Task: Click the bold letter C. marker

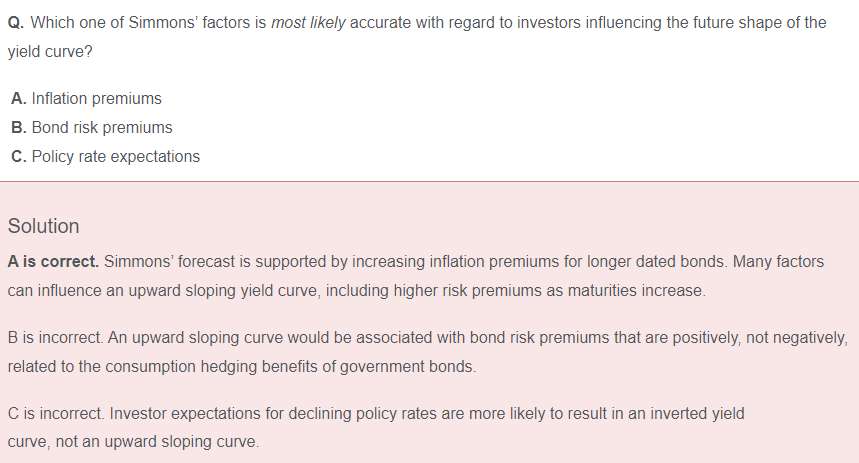Action: [19, 157]
